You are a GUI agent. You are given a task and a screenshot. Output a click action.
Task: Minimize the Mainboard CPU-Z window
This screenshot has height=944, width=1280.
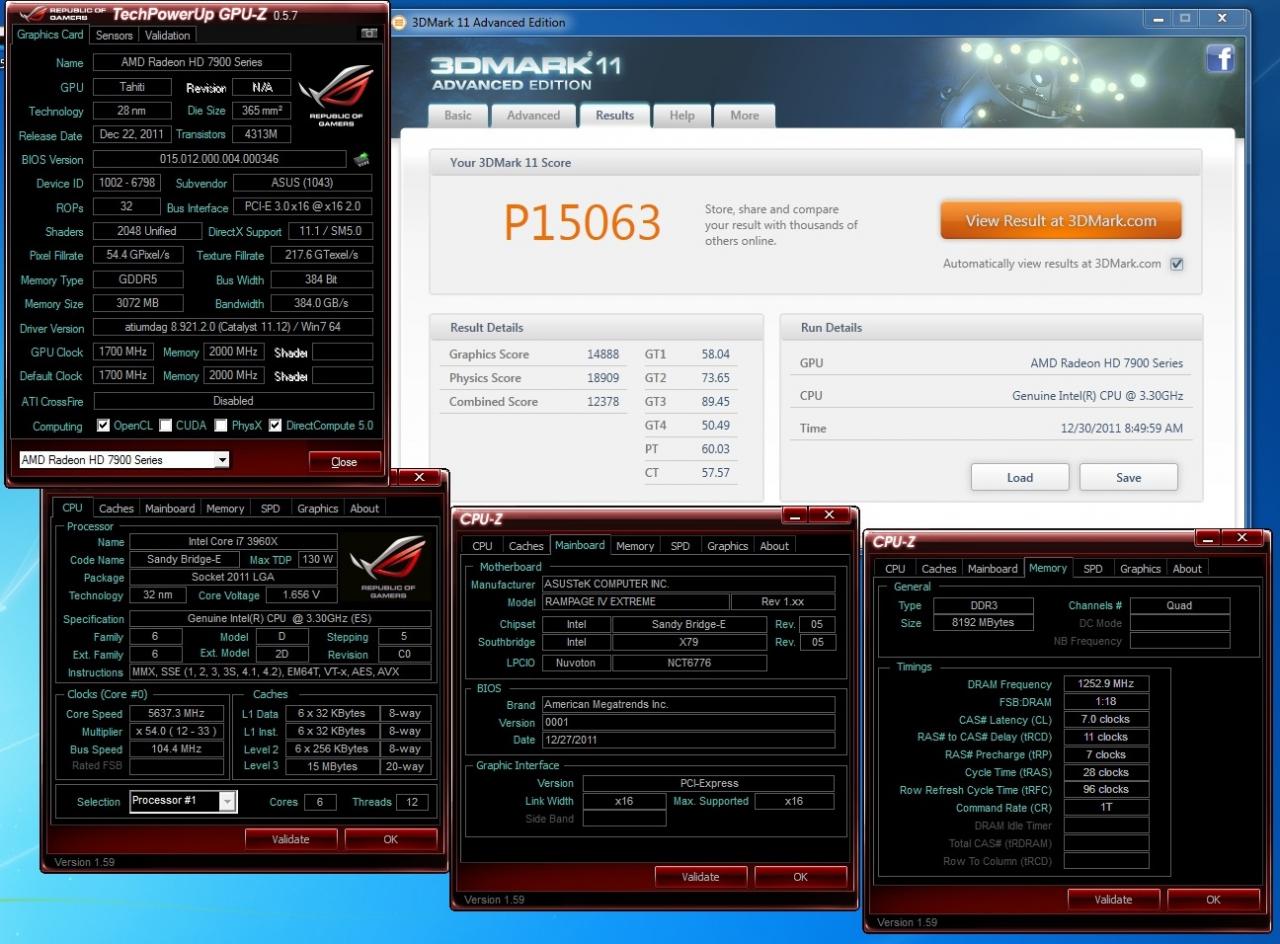coord(794,516)
